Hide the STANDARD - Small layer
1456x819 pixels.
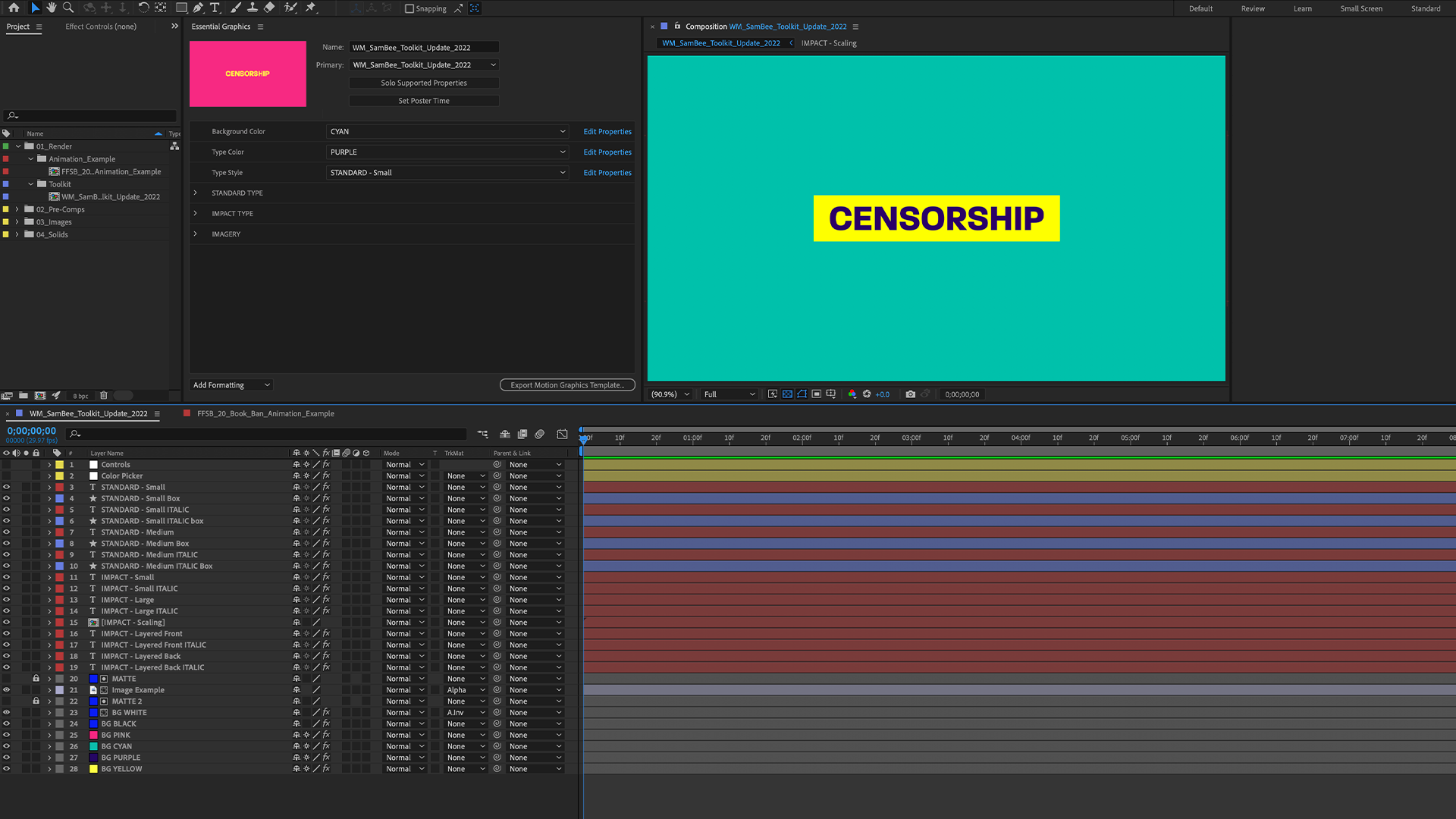(x=6, y=488)
